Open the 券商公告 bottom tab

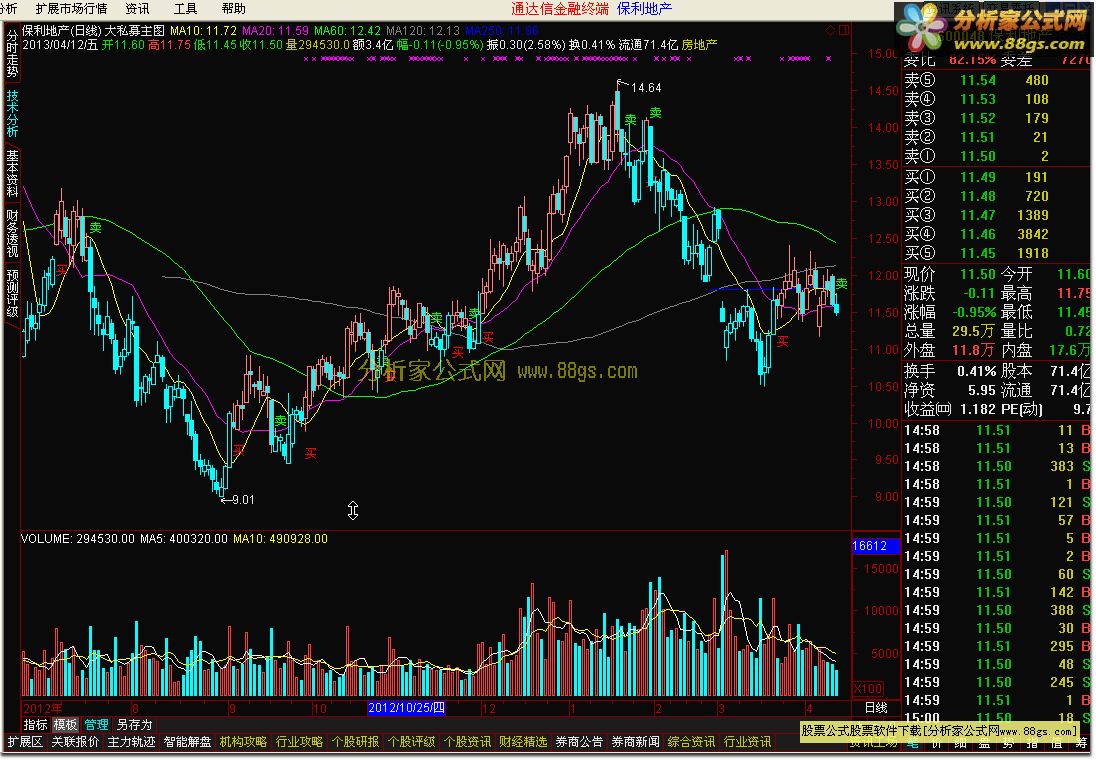(579, 742)
